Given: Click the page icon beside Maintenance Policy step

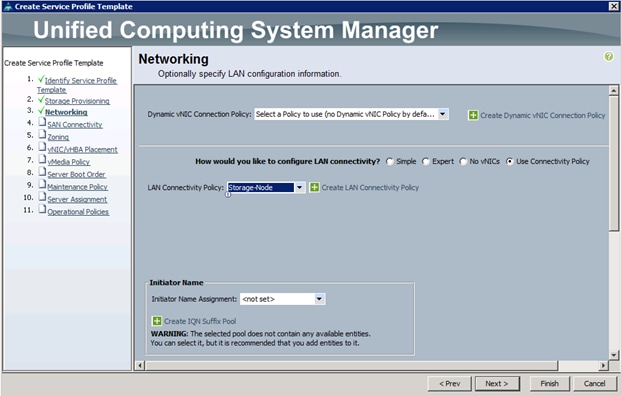Looking at the screenshot, I should pyautogui.click(x=42, y=184).
